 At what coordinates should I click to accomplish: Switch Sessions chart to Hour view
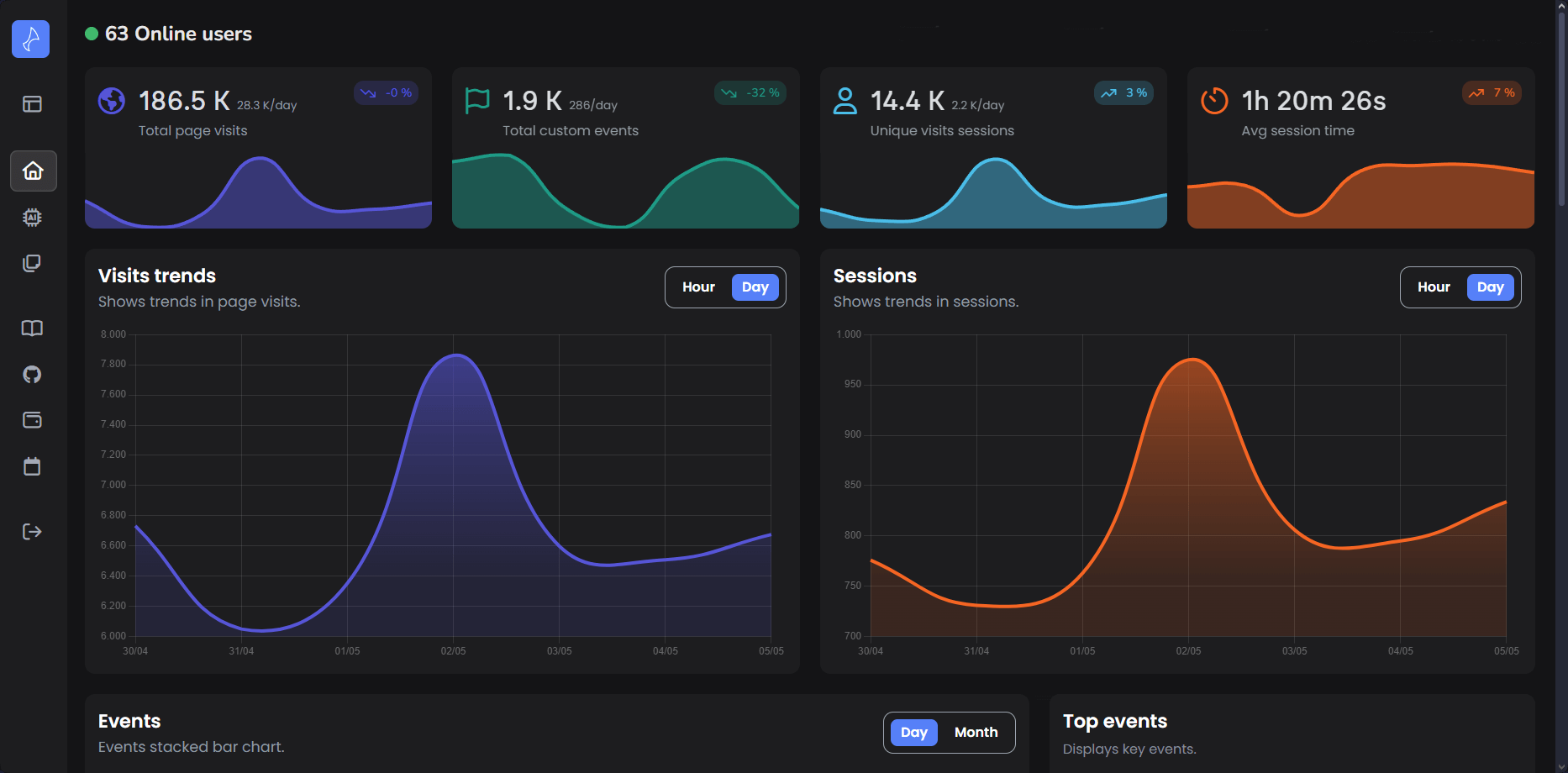click(x=1434, y=287)
